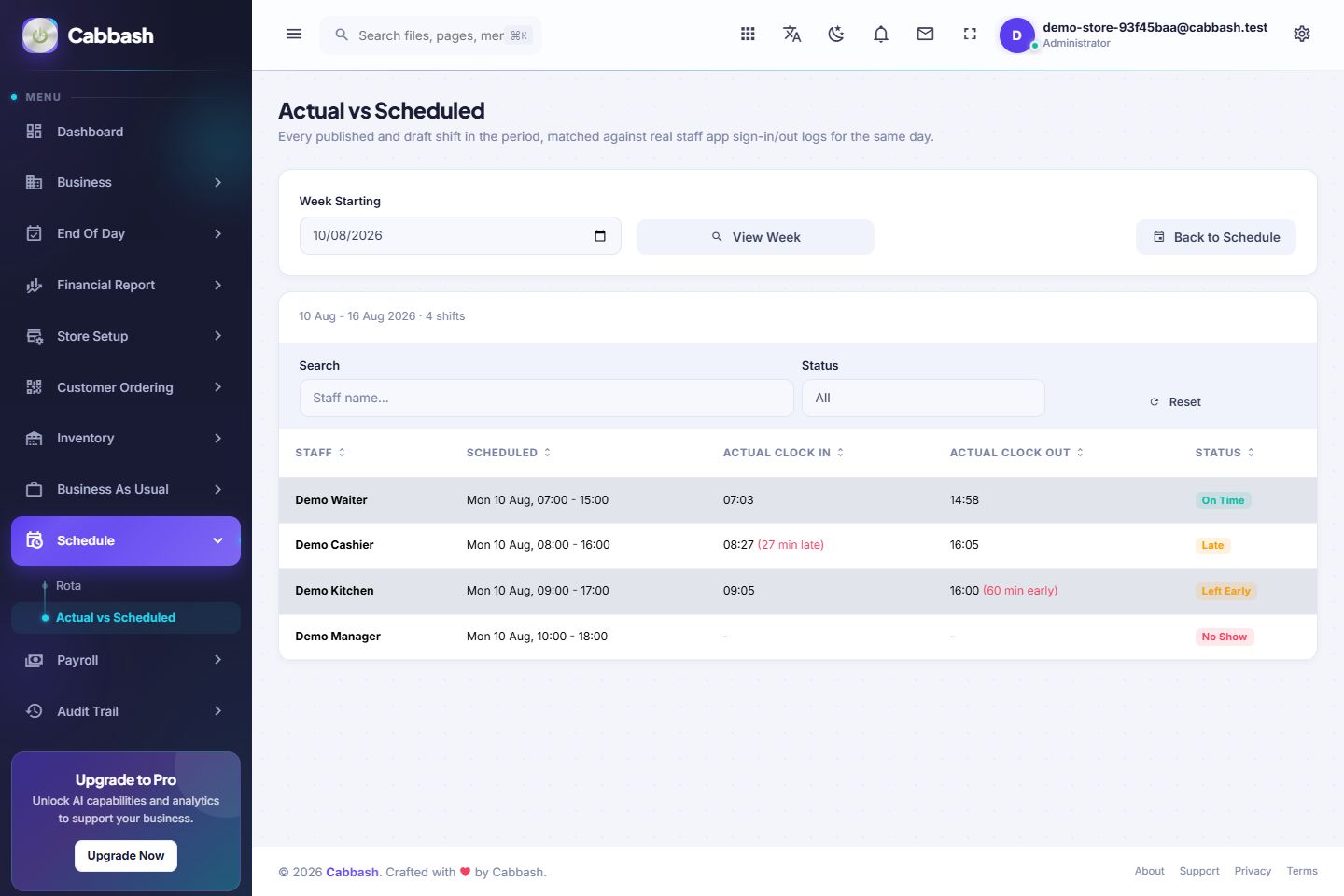Open the notifications bell icon

881,35
